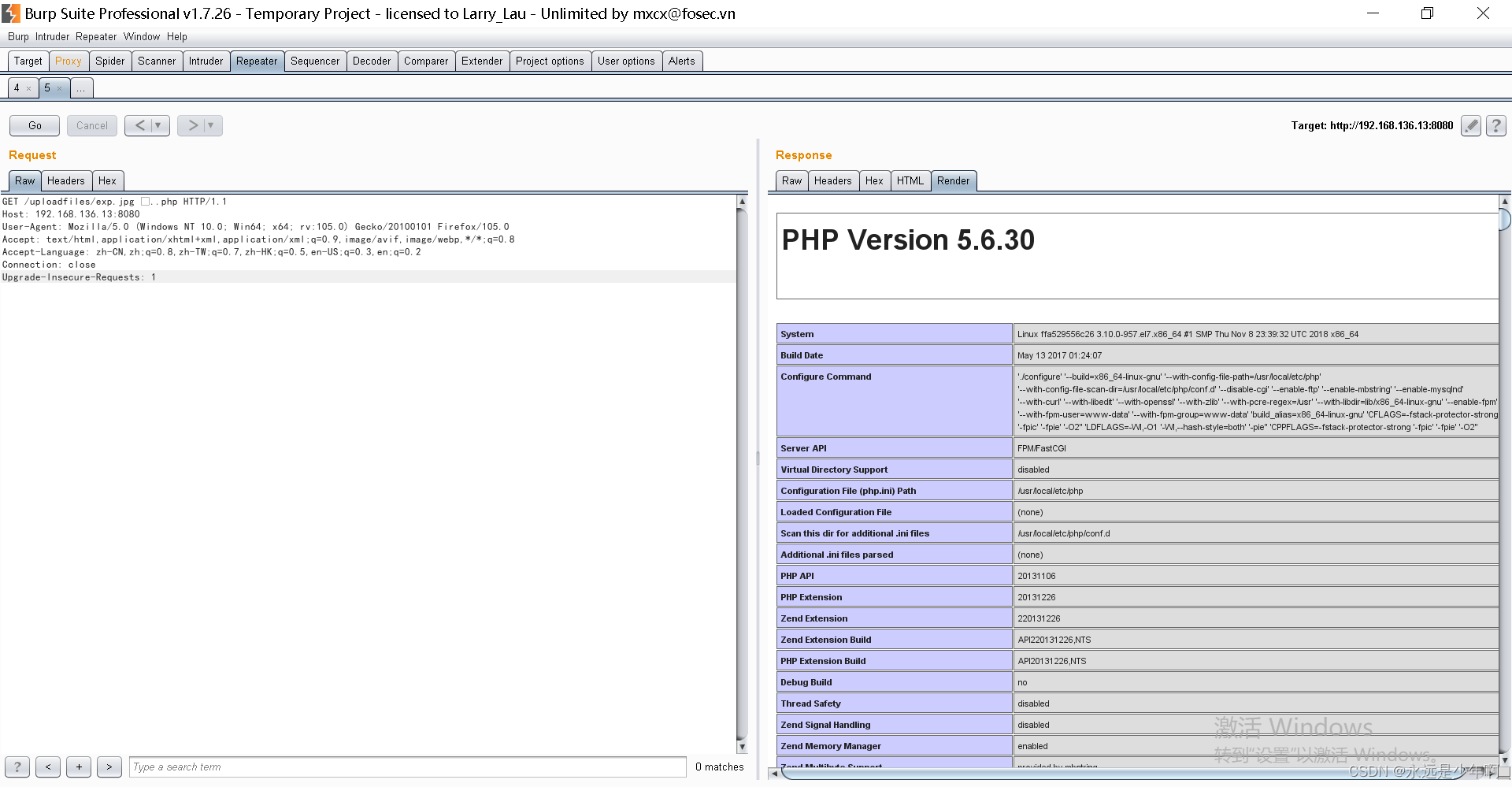1512x787 pixels.
Task: Switch to the Decoder tab
Action: pos(372,61)
